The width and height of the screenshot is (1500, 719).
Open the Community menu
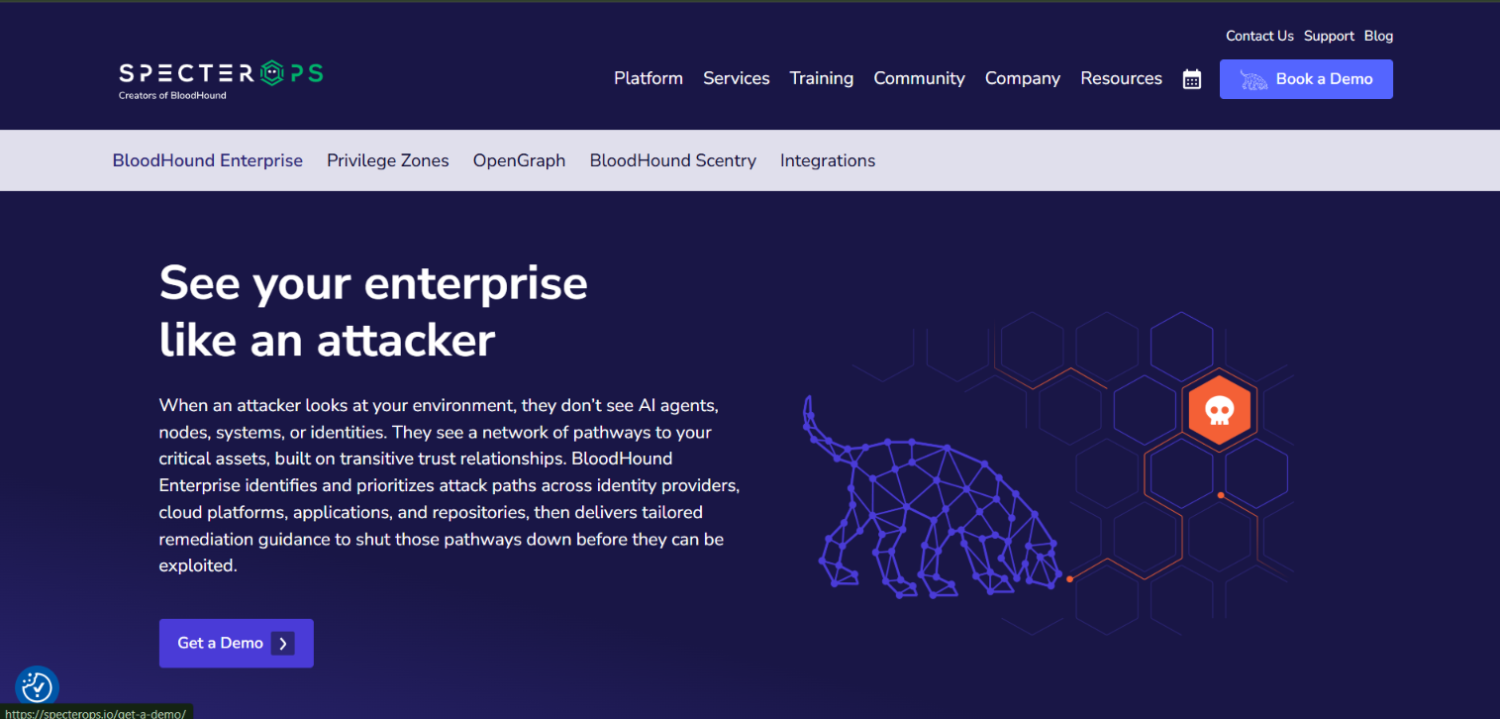pos(919,78)
